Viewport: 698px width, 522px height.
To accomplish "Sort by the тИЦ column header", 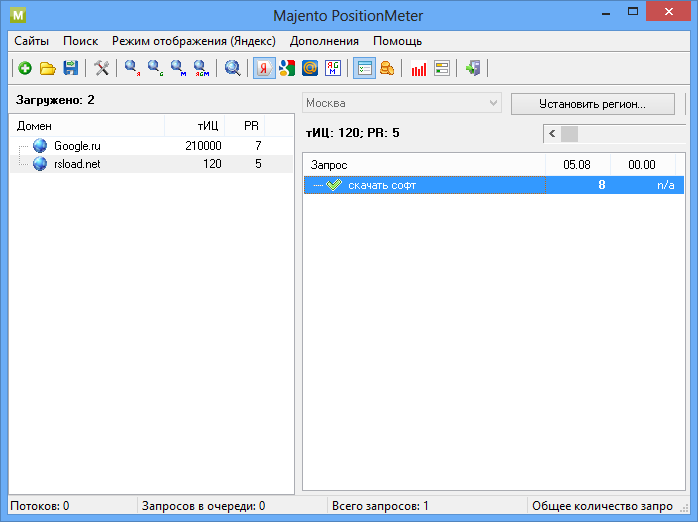I will pos(195,126).
